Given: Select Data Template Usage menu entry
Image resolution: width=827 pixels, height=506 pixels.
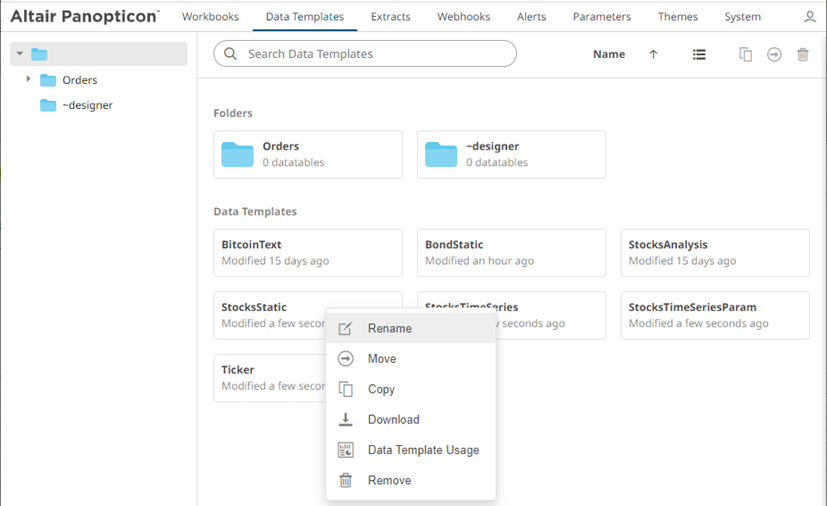Looking at the screenshot, I should click(x=422, y=450).
